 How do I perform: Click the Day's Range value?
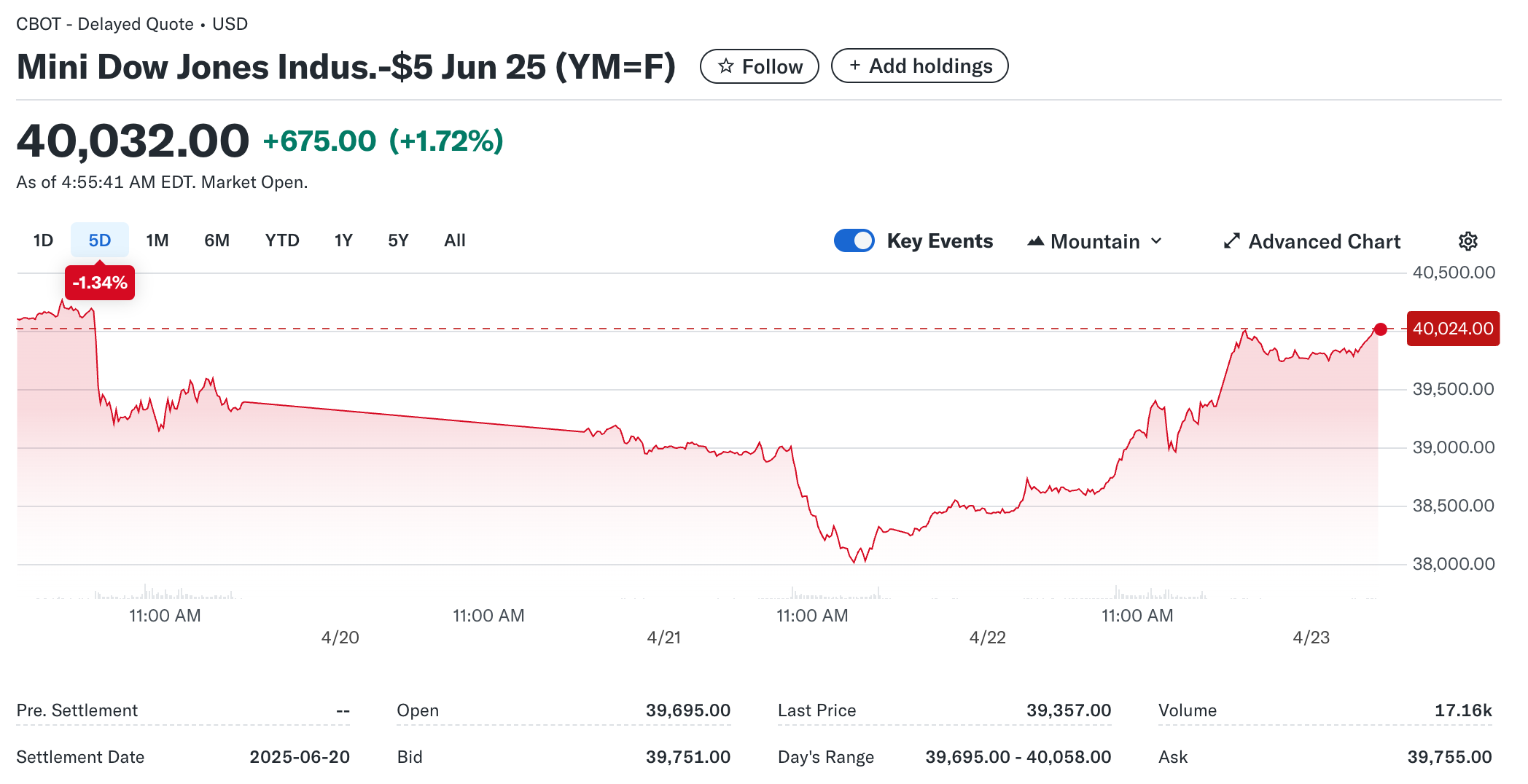[x=1018, y=757]
